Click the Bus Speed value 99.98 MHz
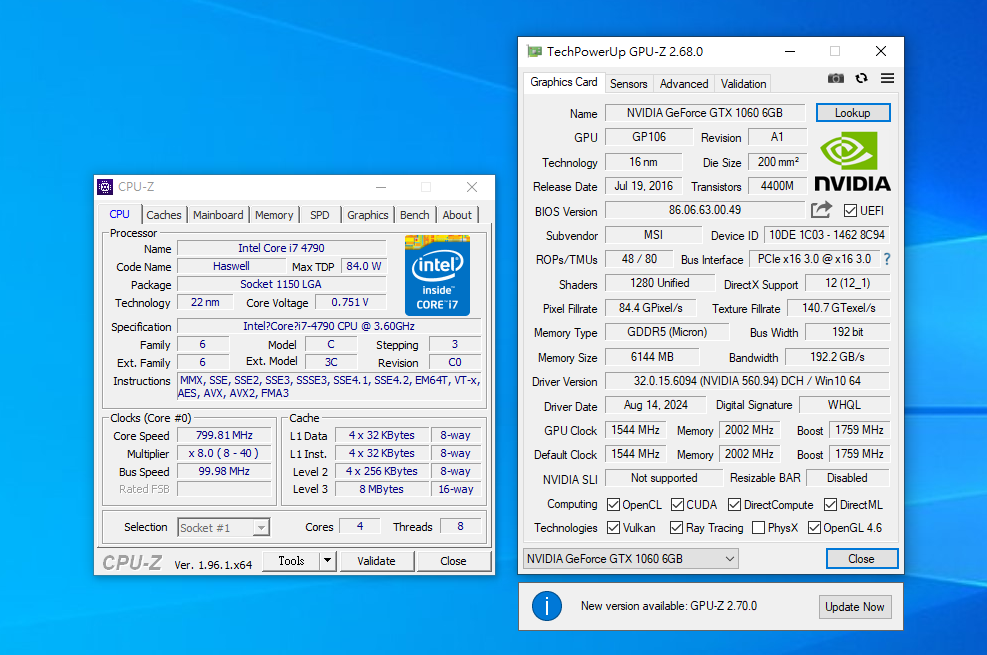This screenshot has width=987, height=655. point(224,471)
